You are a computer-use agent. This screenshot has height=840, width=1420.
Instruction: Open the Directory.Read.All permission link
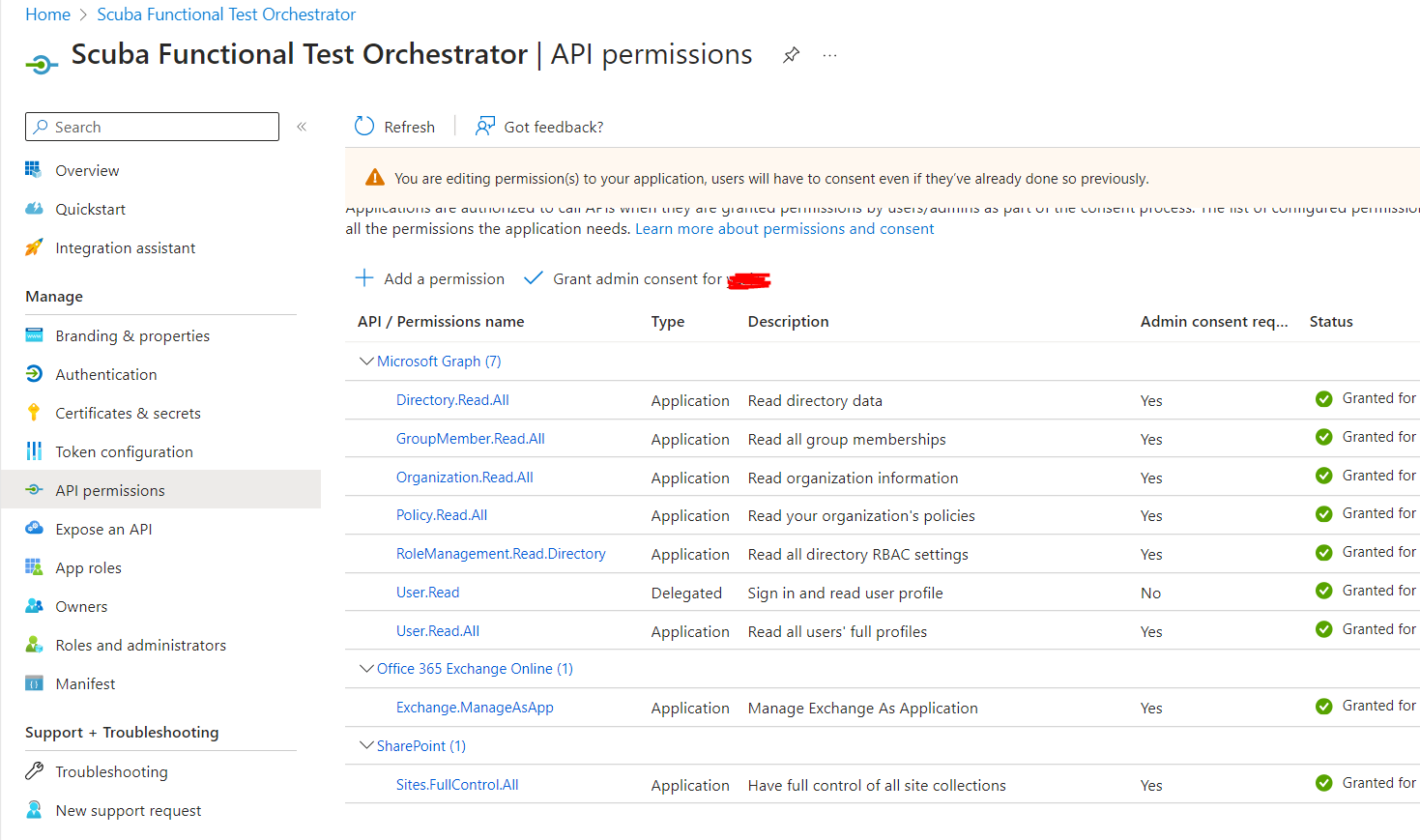click(452, 399)
